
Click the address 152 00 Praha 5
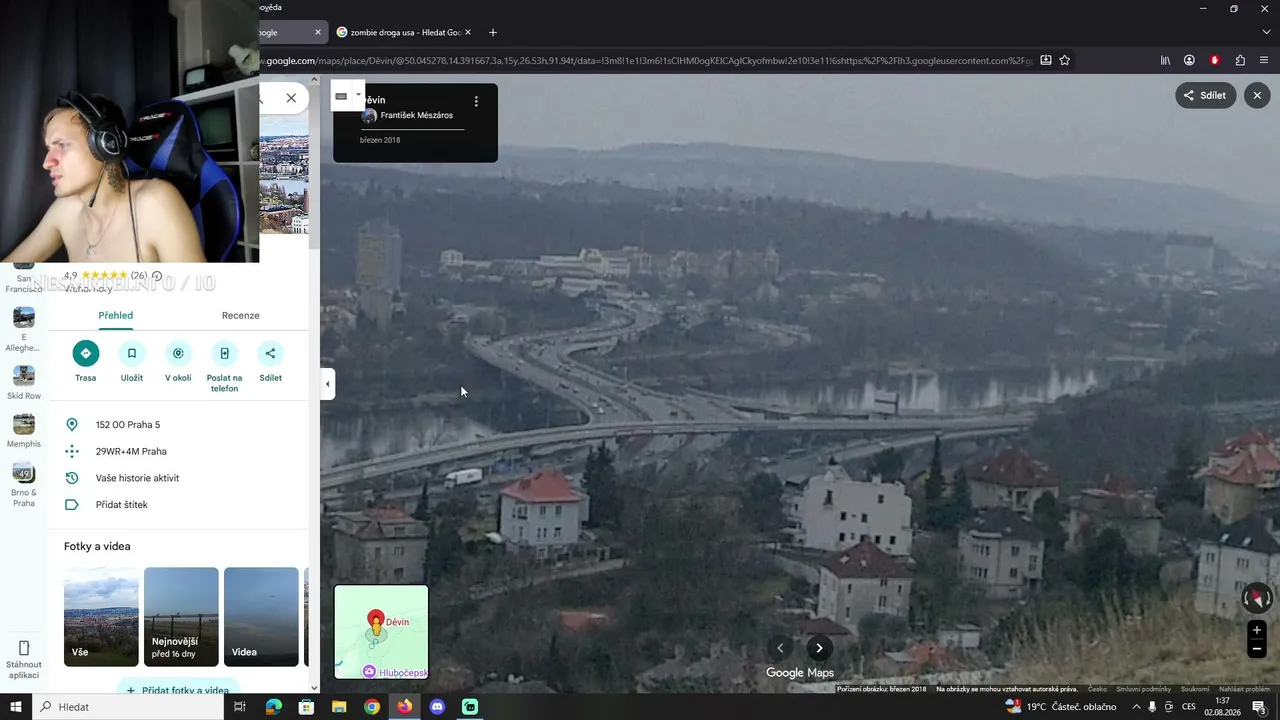click(178, 425)
